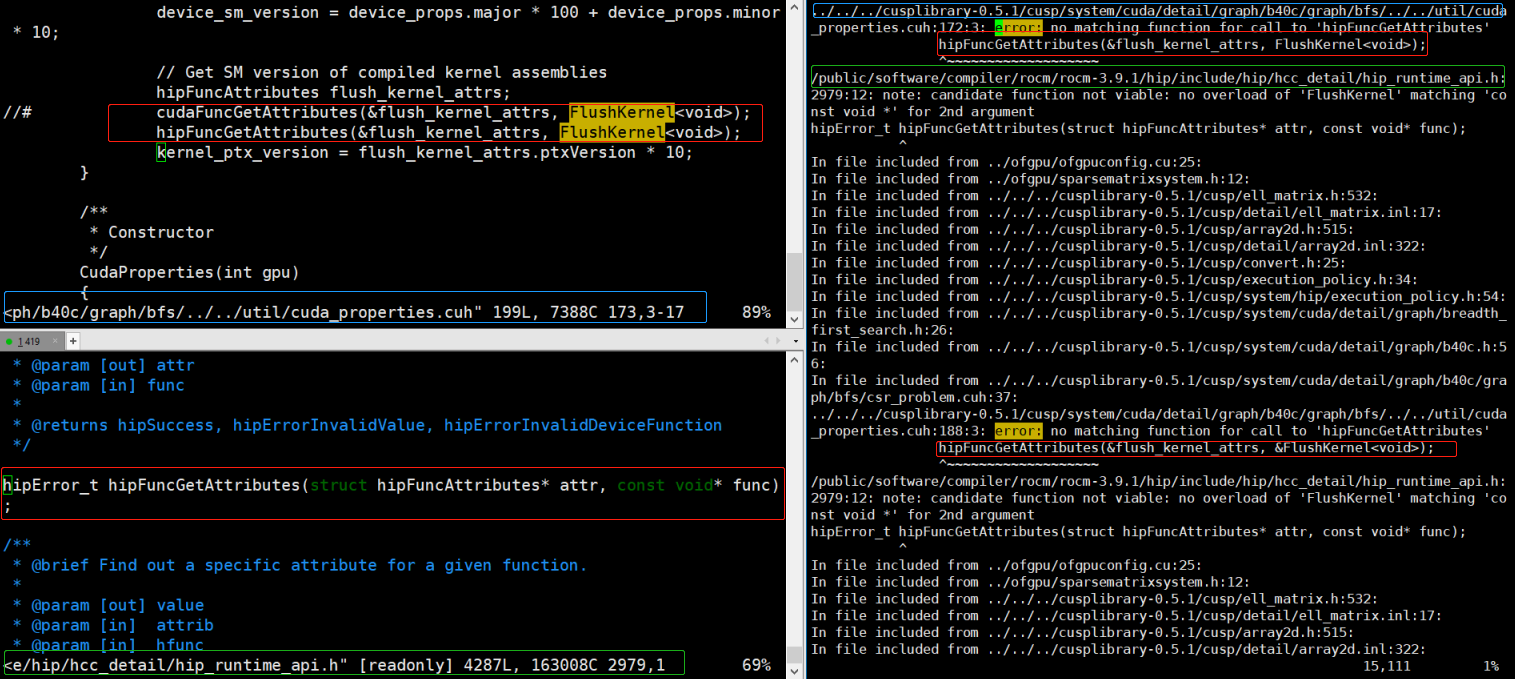Click the cuda_properties.cuh status line
Image resolution: width=1515 pixels, height=679 pixels.
[x=345, y=312]
